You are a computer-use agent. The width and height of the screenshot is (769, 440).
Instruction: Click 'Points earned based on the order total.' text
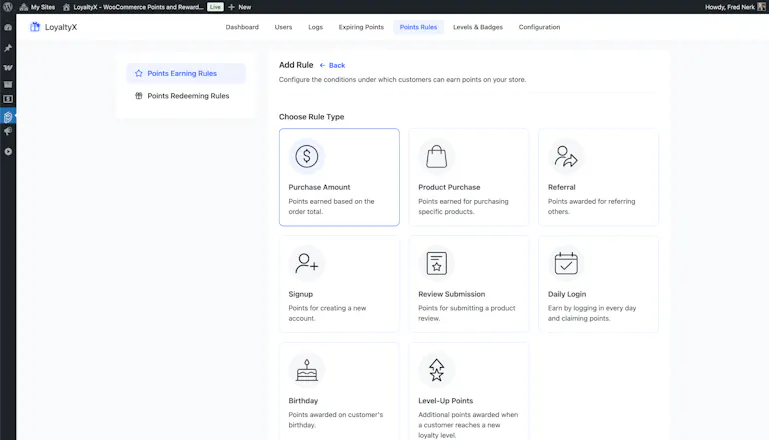point(332,207)
